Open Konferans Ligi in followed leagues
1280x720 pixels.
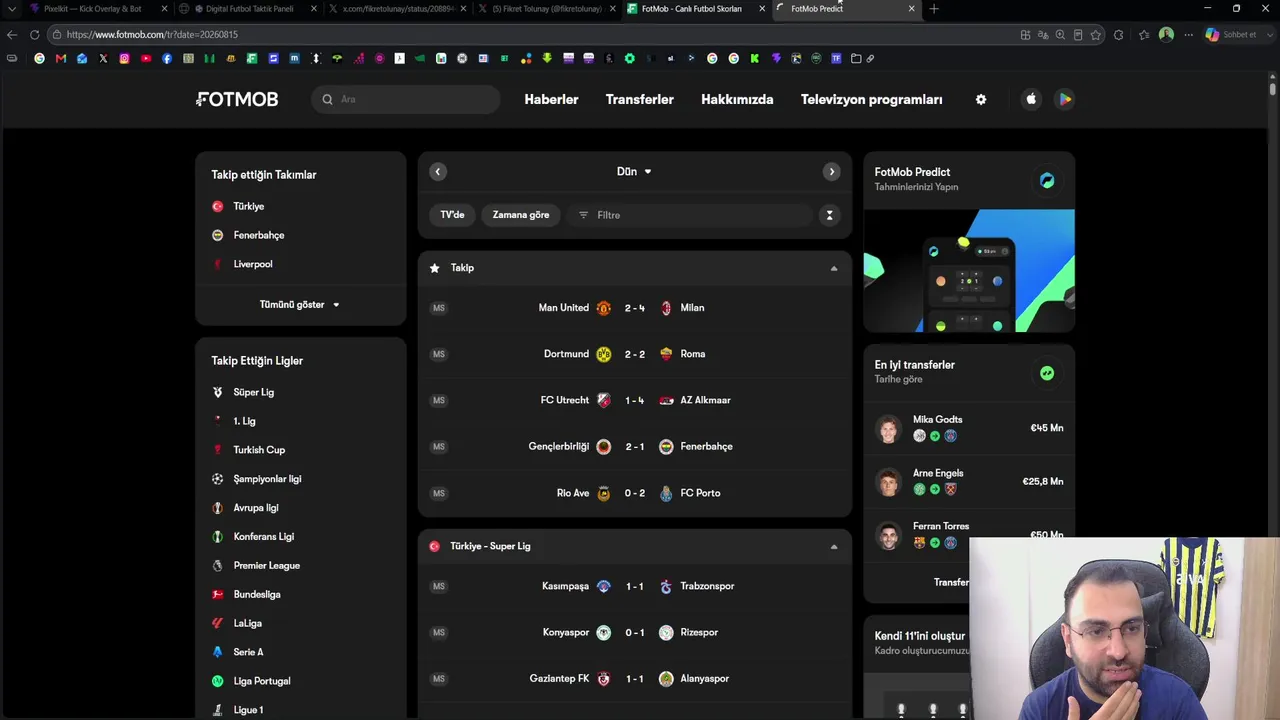(x=264, y=537)
